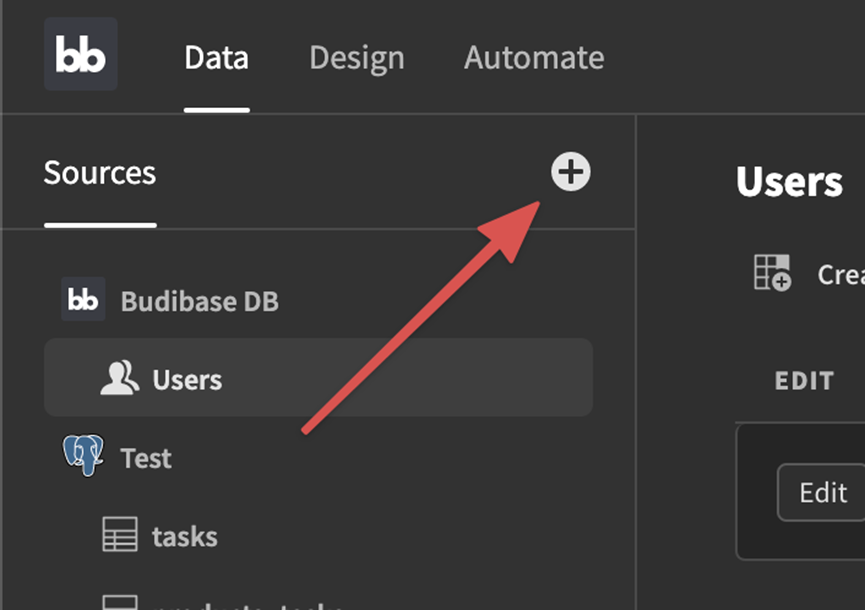Collapse the Test data source
Screen dimensions: 865x610
pyautogui.click(x=146, y=457)
